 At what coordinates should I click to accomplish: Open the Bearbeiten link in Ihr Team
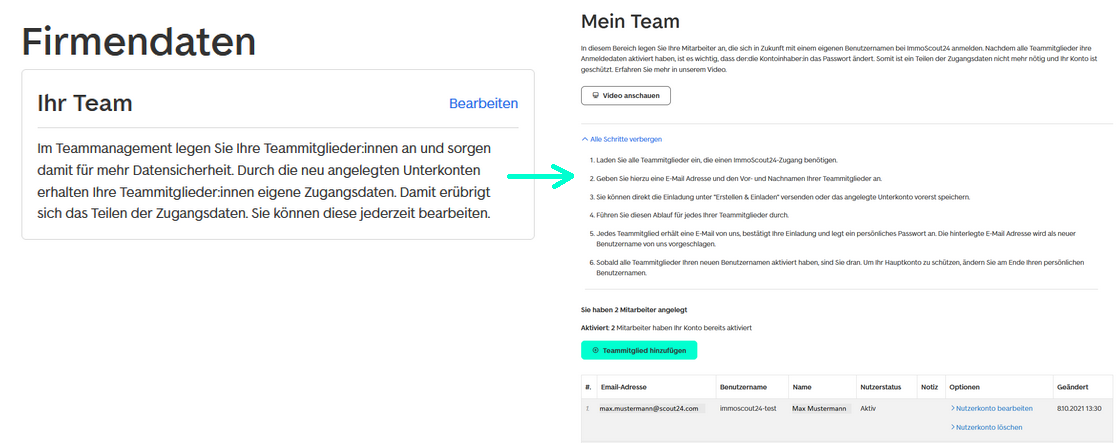483,103
